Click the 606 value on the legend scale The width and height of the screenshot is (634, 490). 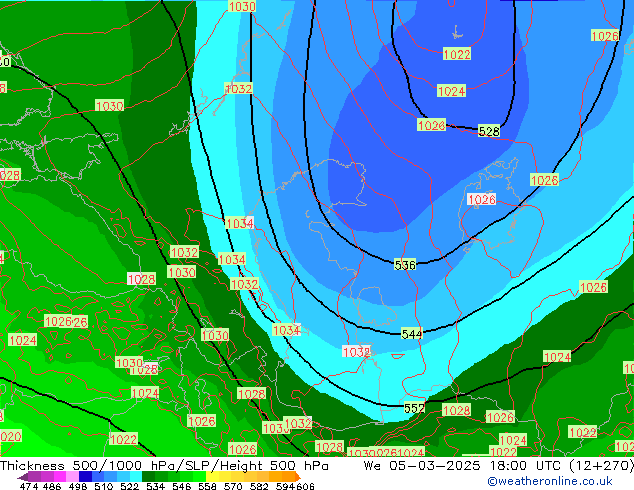tap(305, 486)
